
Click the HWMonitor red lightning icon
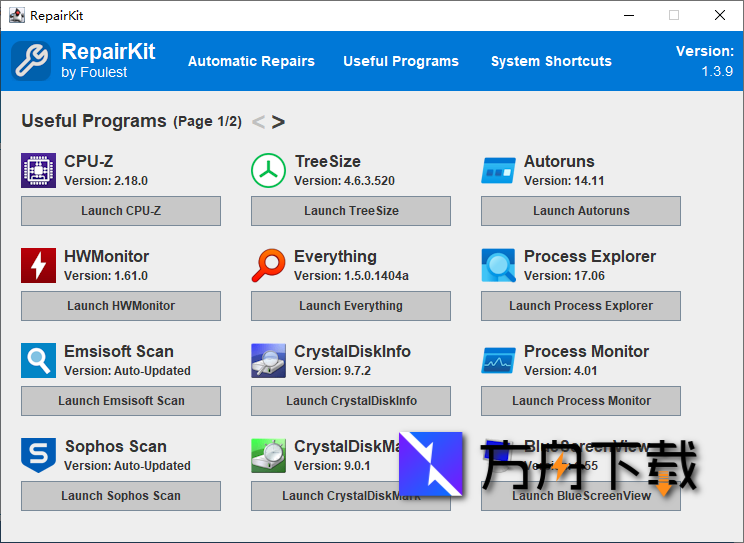pos(38,265)
